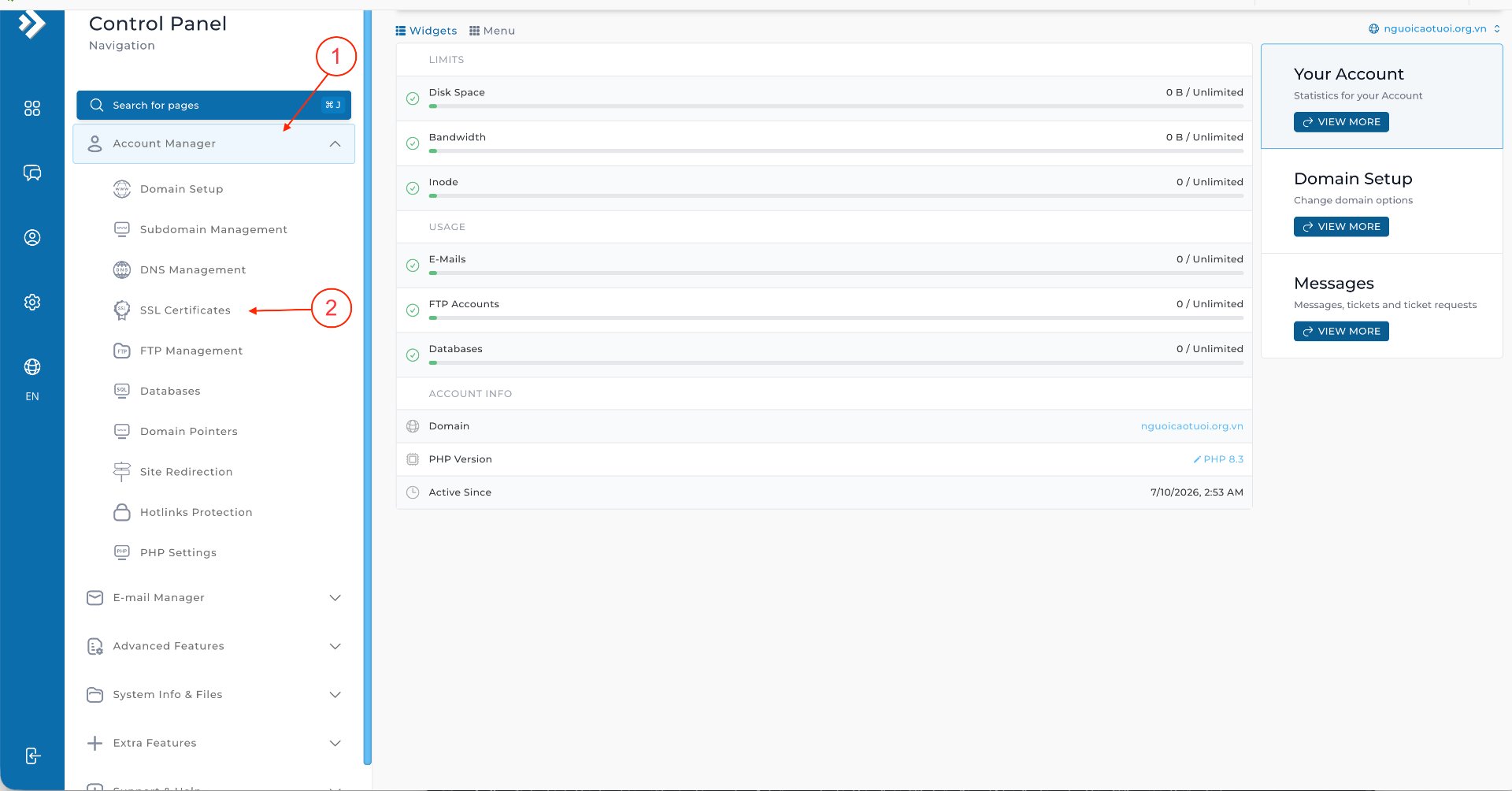Expand the E-mail Manager section

pos(214,598)
